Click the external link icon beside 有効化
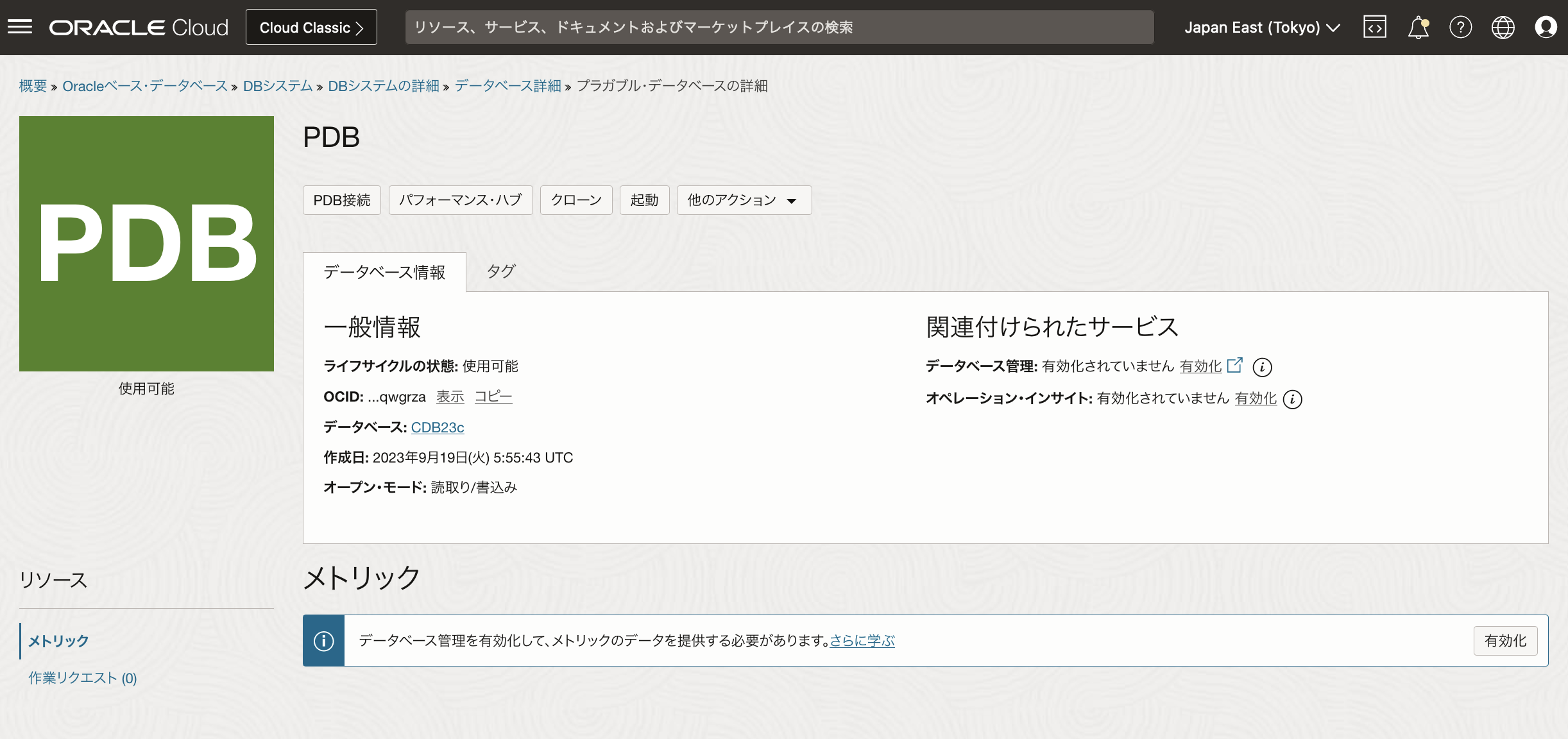 coord(1234,366)
